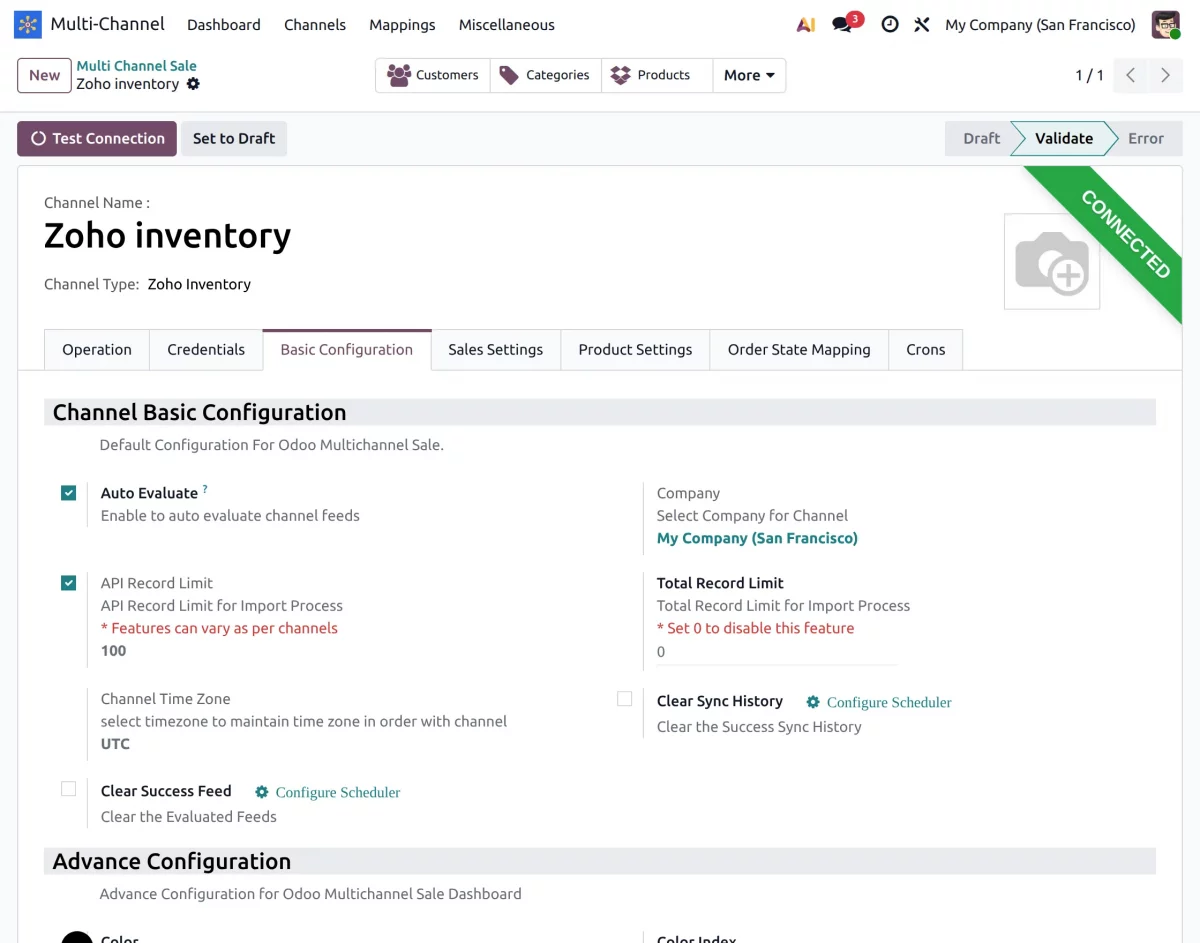Open Configure Scheduler link for Clear Sync History
The width and height of the screenshot is (1200, 943).
click(x=879, y=702)
